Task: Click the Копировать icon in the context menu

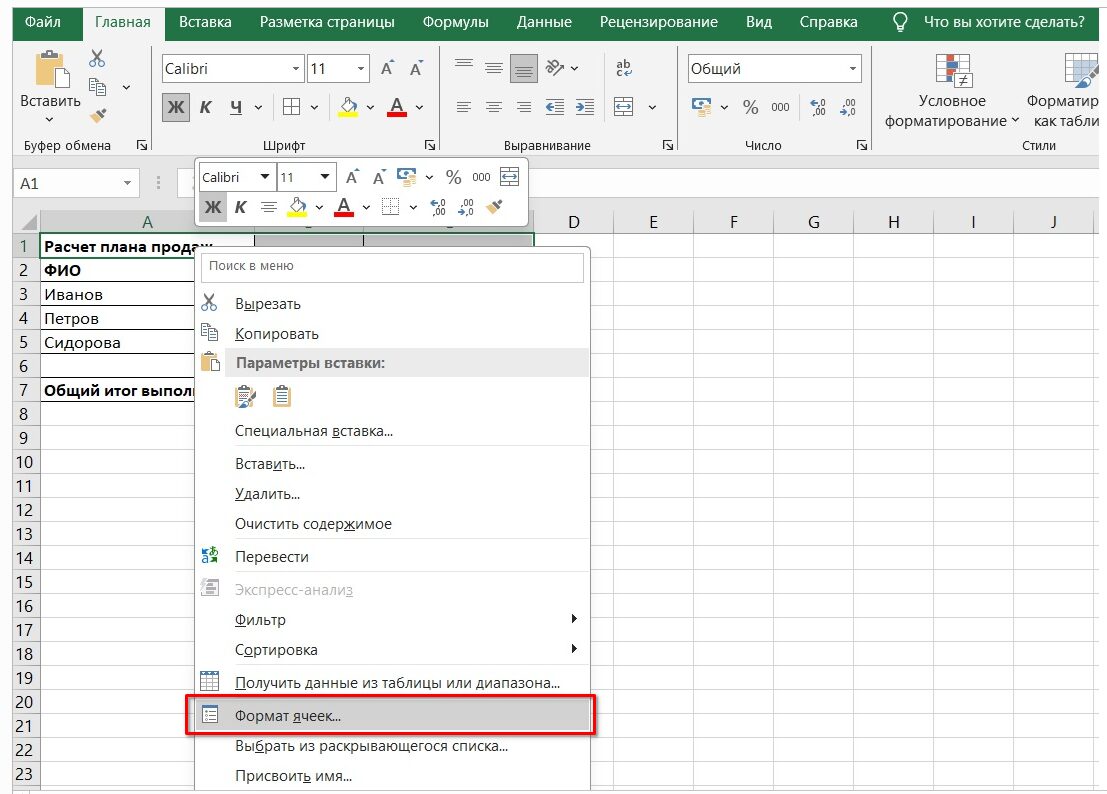Action: tap(212, 331)
